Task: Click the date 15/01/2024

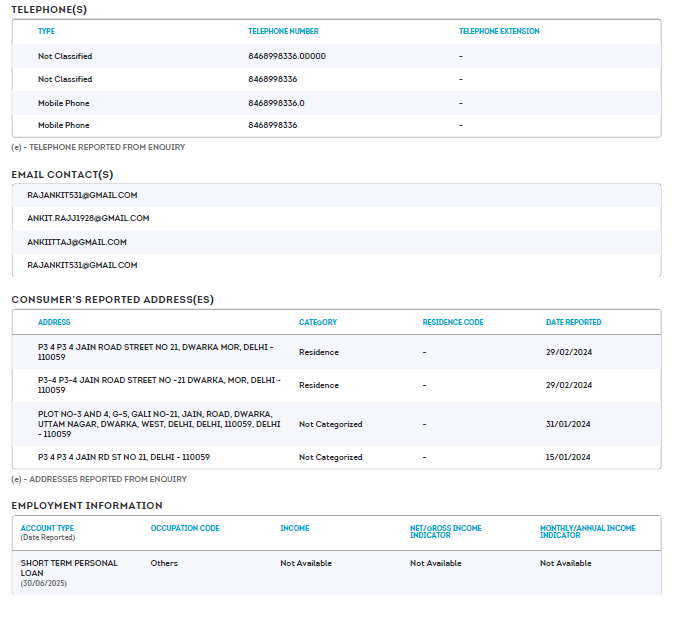Action: [568, 457]
